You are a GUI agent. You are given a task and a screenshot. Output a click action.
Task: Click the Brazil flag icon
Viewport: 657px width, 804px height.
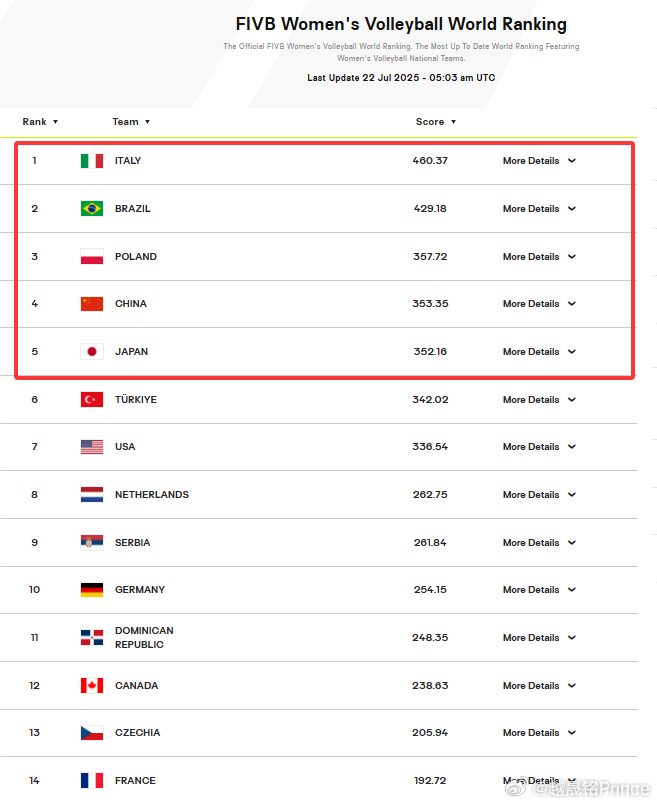92,209
